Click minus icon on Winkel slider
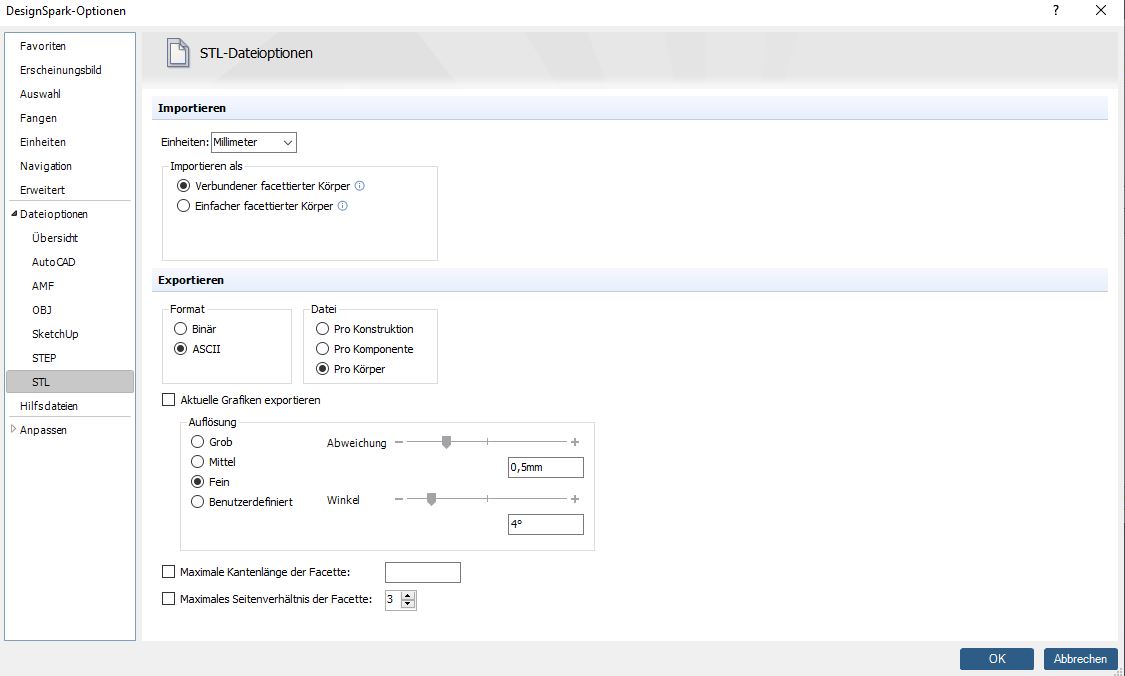Image resolution: width=1125 pixels, height=676 pixels. click(x=399, y=499)
